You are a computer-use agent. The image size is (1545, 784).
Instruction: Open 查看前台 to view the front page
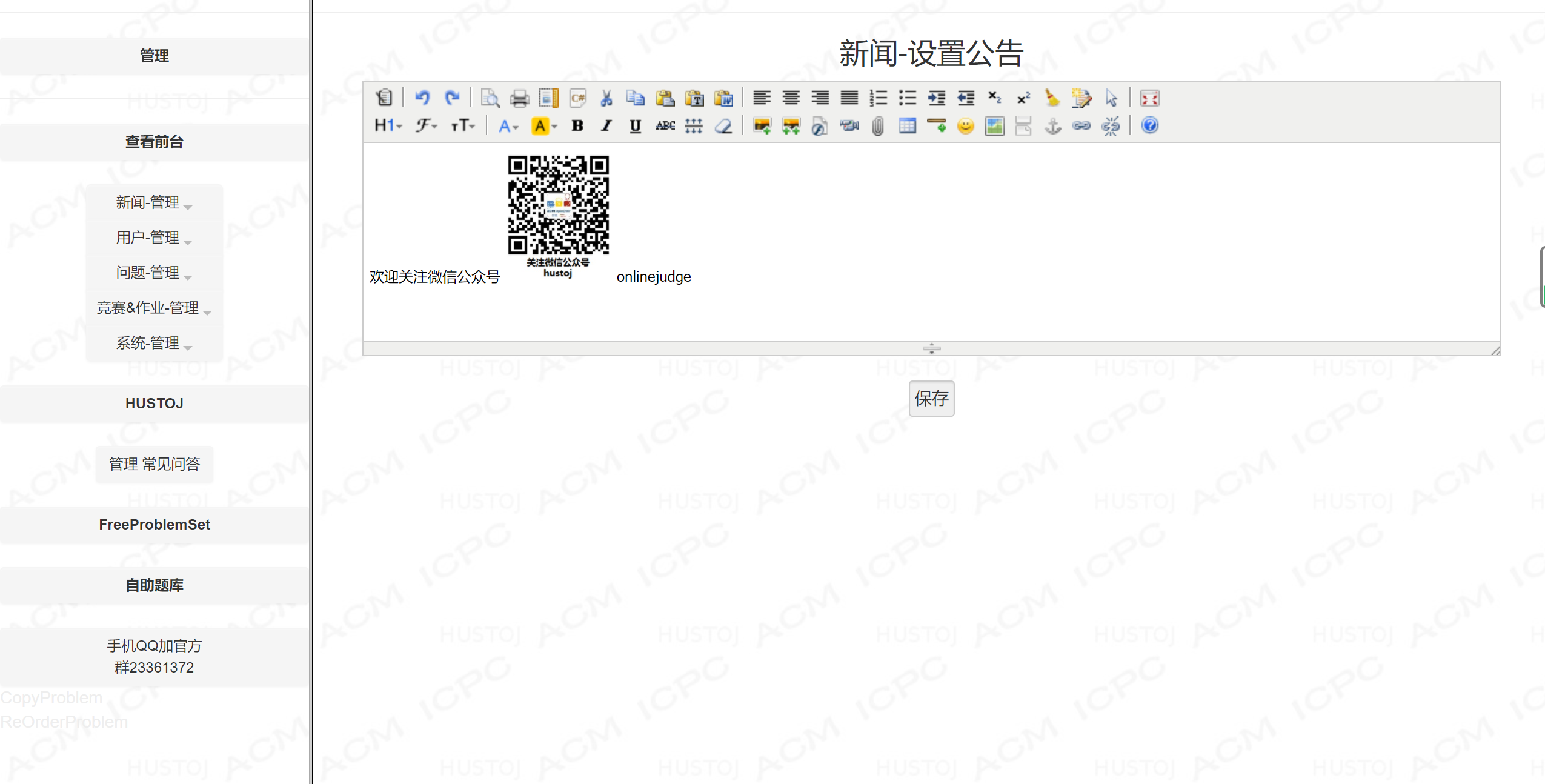[154, 142]
